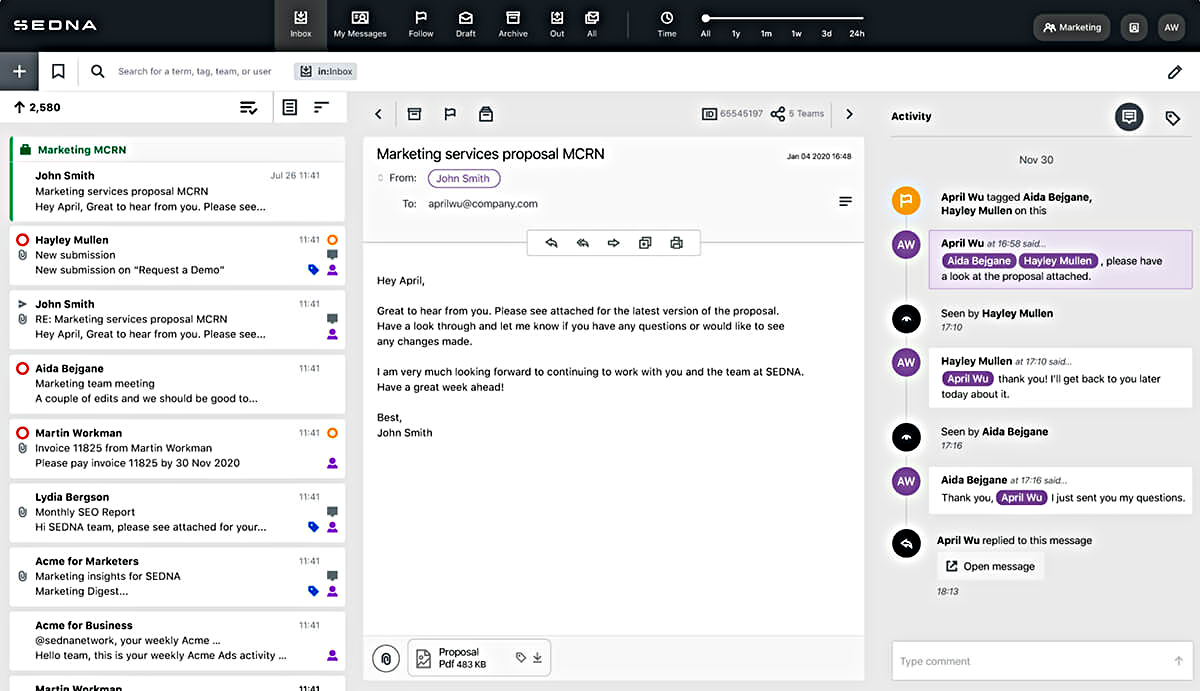
Task: Open the All mailbox tab
Action: (592, 25)
